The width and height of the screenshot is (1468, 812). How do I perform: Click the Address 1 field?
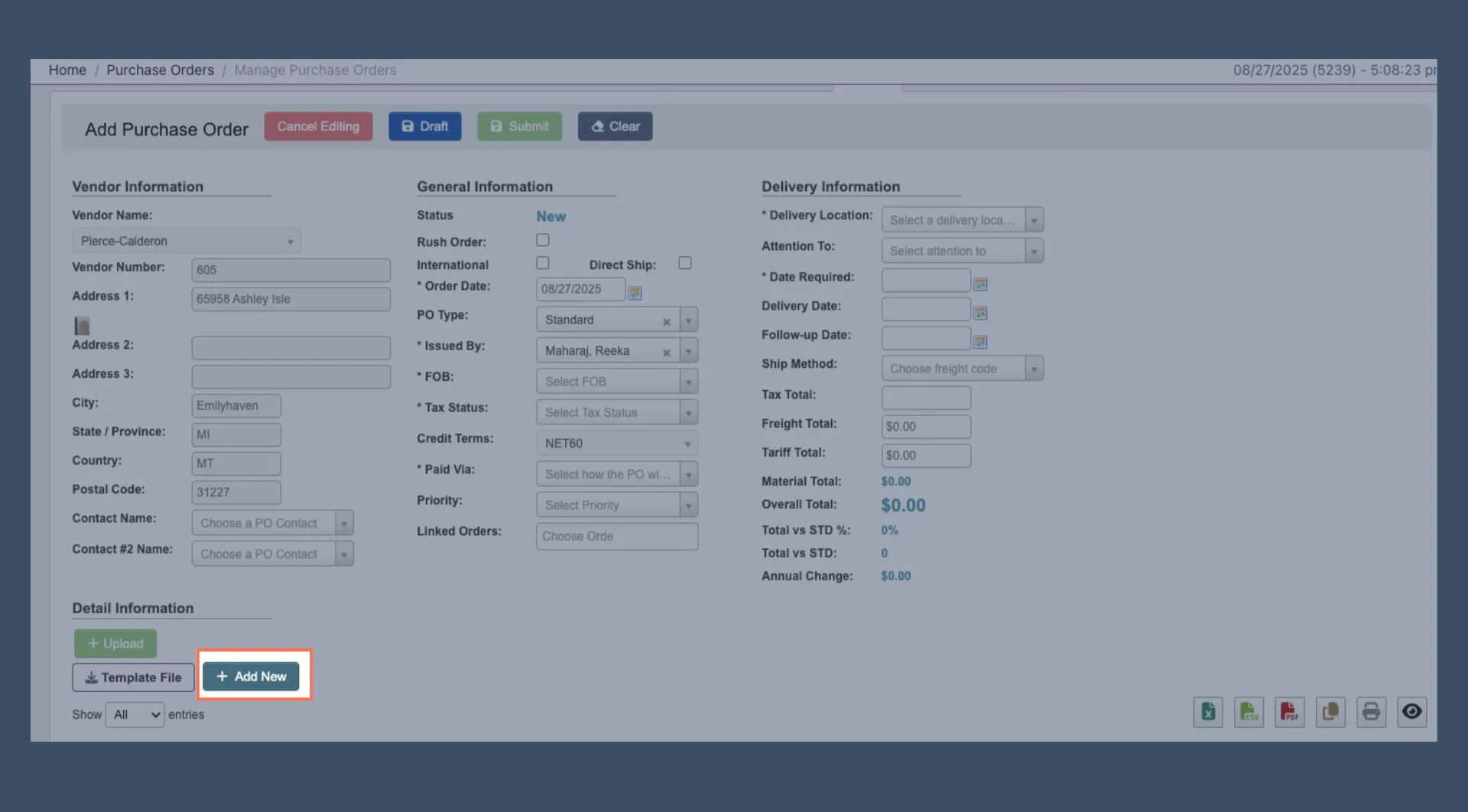click(x=291, y=299)
